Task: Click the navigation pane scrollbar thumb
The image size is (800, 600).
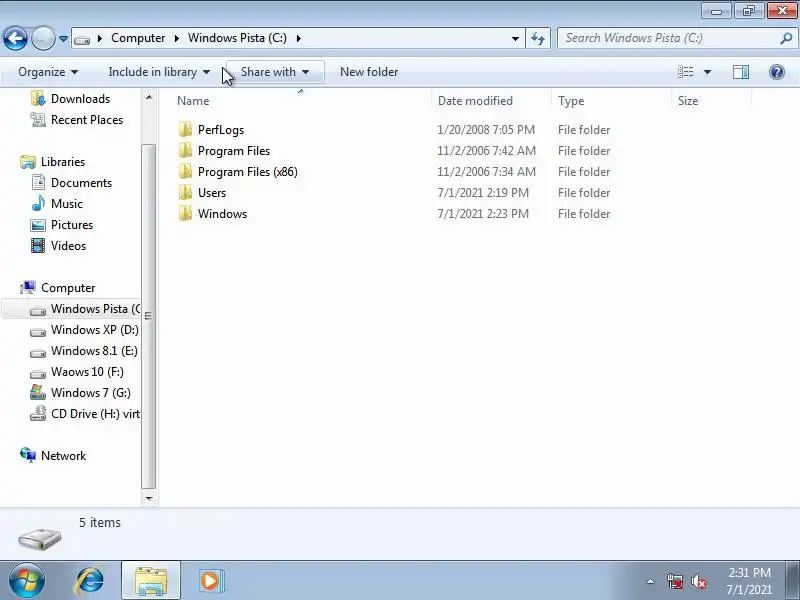Action: (x=148, y=316)
